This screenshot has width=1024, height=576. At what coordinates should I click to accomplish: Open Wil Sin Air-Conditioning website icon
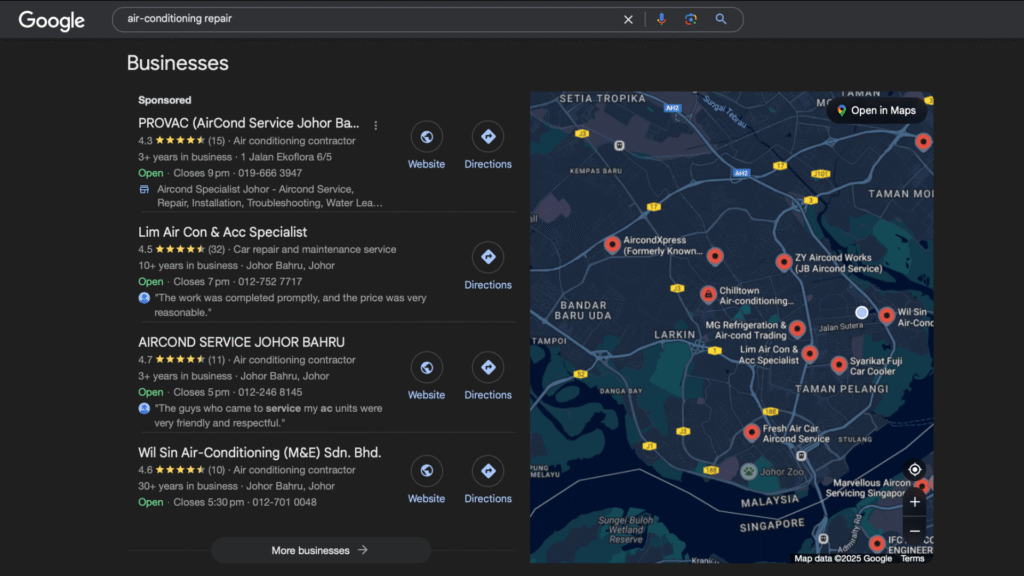click(x=426, y=471)
